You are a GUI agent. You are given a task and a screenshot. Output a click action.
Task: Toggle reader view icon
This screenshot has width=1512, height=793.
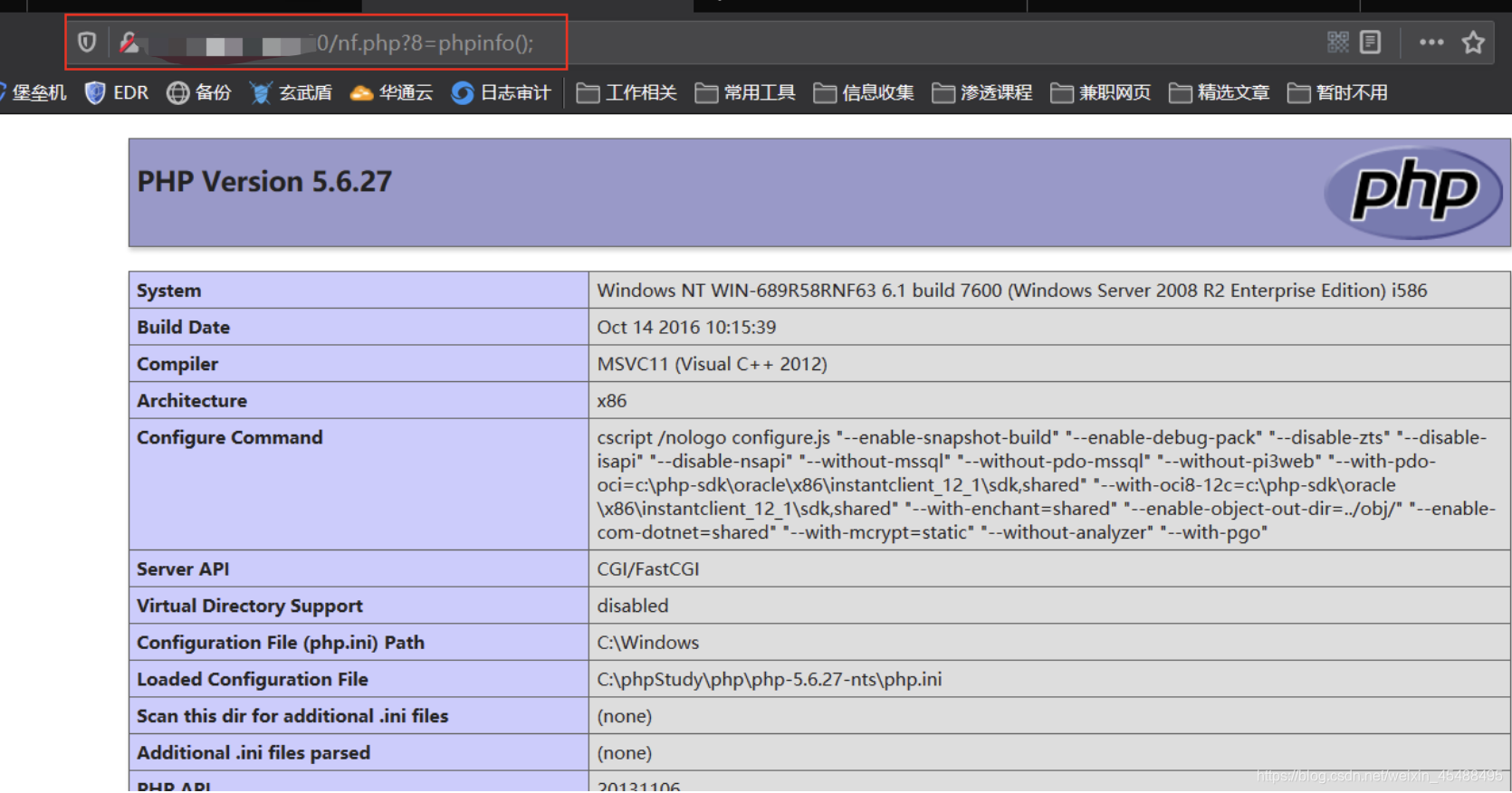coord(1370,42)
